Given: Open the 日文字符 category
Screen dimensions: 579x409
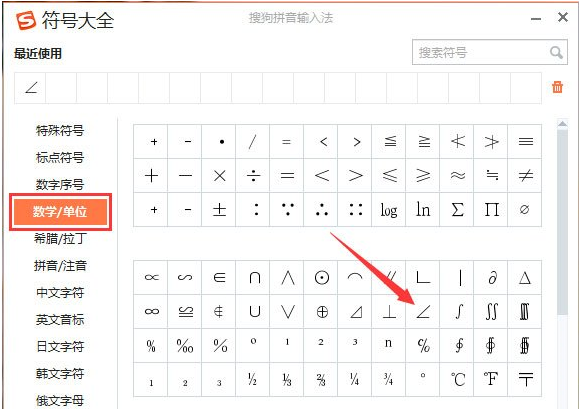Looking at the screenshot, I should [60, 347].
